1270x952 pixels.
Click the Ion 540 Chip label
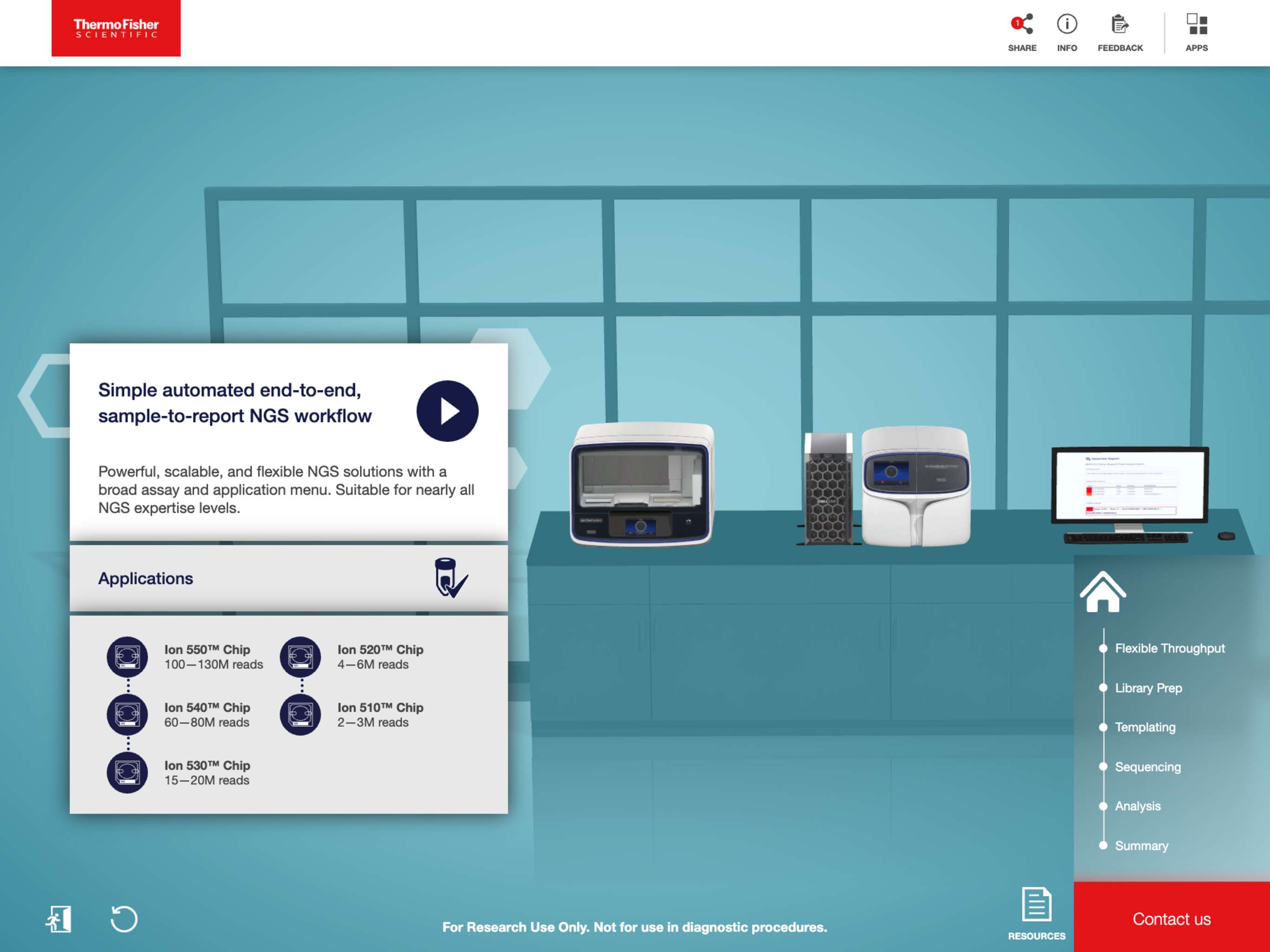point(207,707)
